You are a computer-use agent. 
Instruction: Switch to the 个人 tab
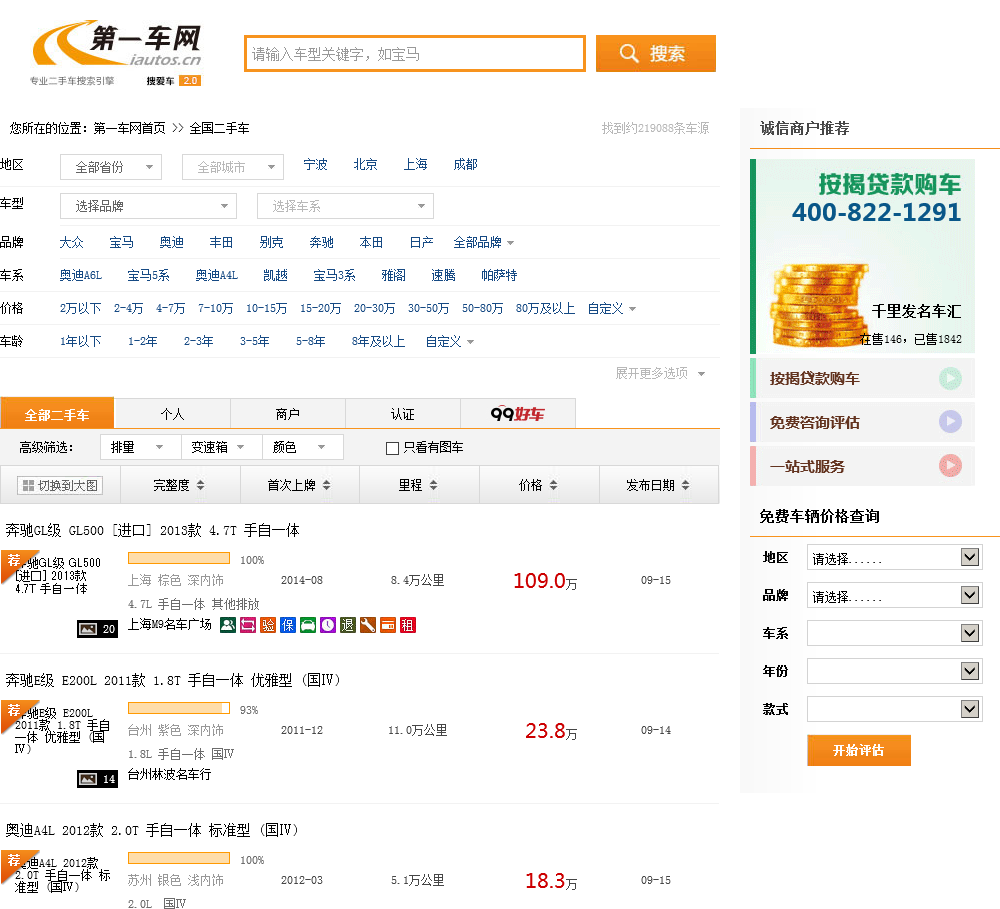point(172,414)
